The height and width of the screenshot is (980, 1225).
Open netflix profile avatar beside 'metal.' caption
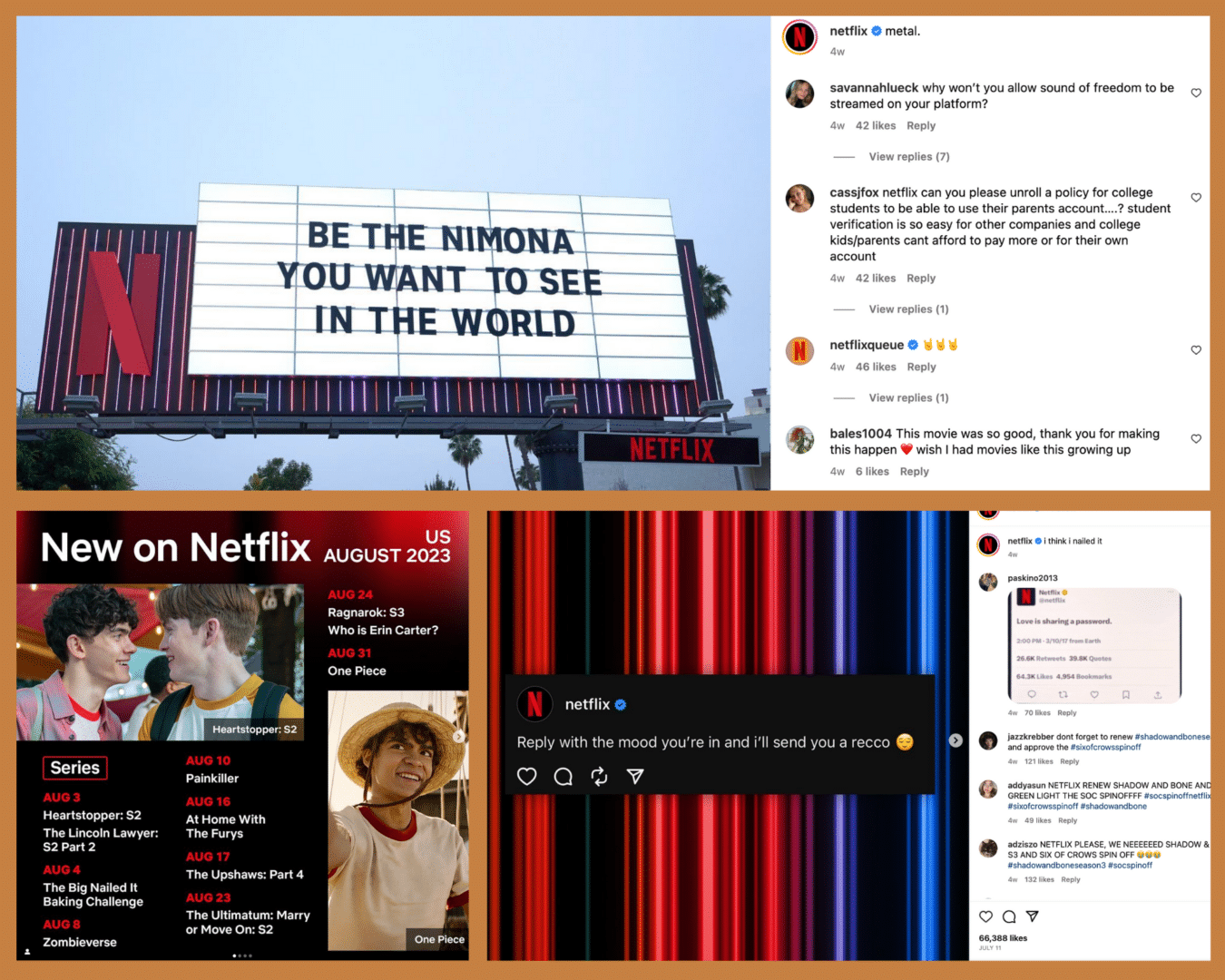coord(799,36)
